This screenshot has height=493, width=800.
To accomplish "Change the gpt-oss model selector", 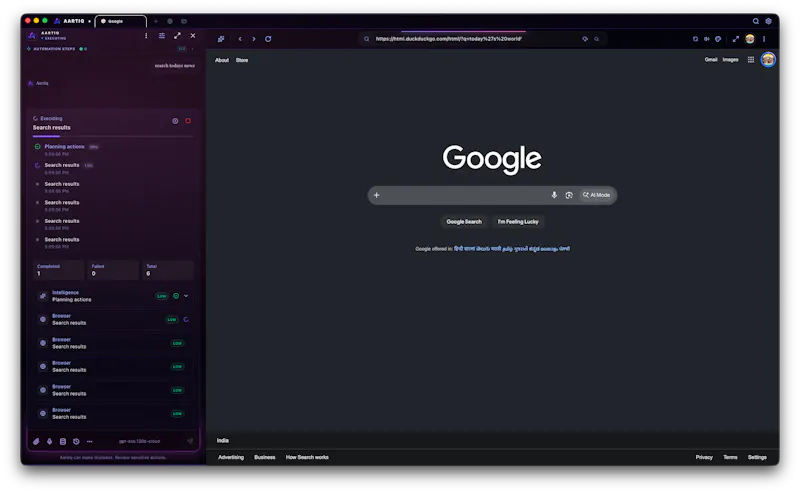I will (140, 441).
